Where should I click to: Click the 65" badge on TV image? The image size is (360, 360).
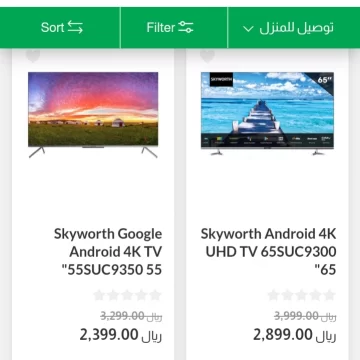(x=322, y=80)
